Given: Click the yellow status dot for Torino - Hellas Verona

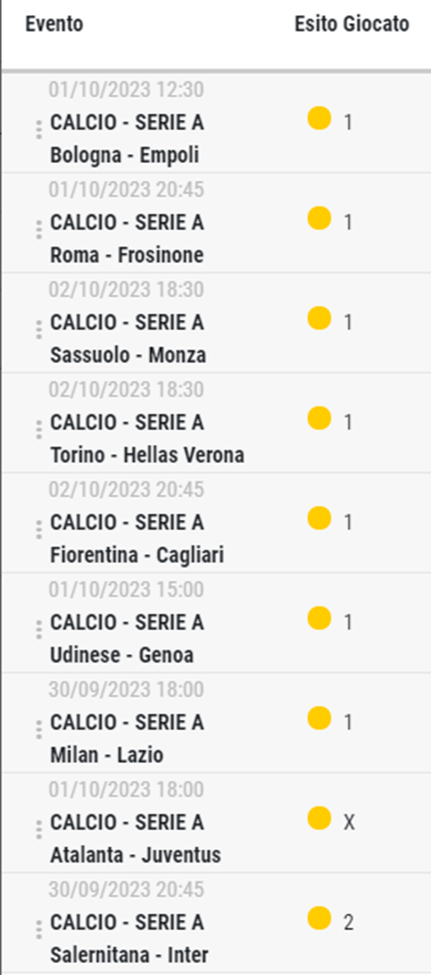Looking at the screenshot, I should tap(319, 418).
